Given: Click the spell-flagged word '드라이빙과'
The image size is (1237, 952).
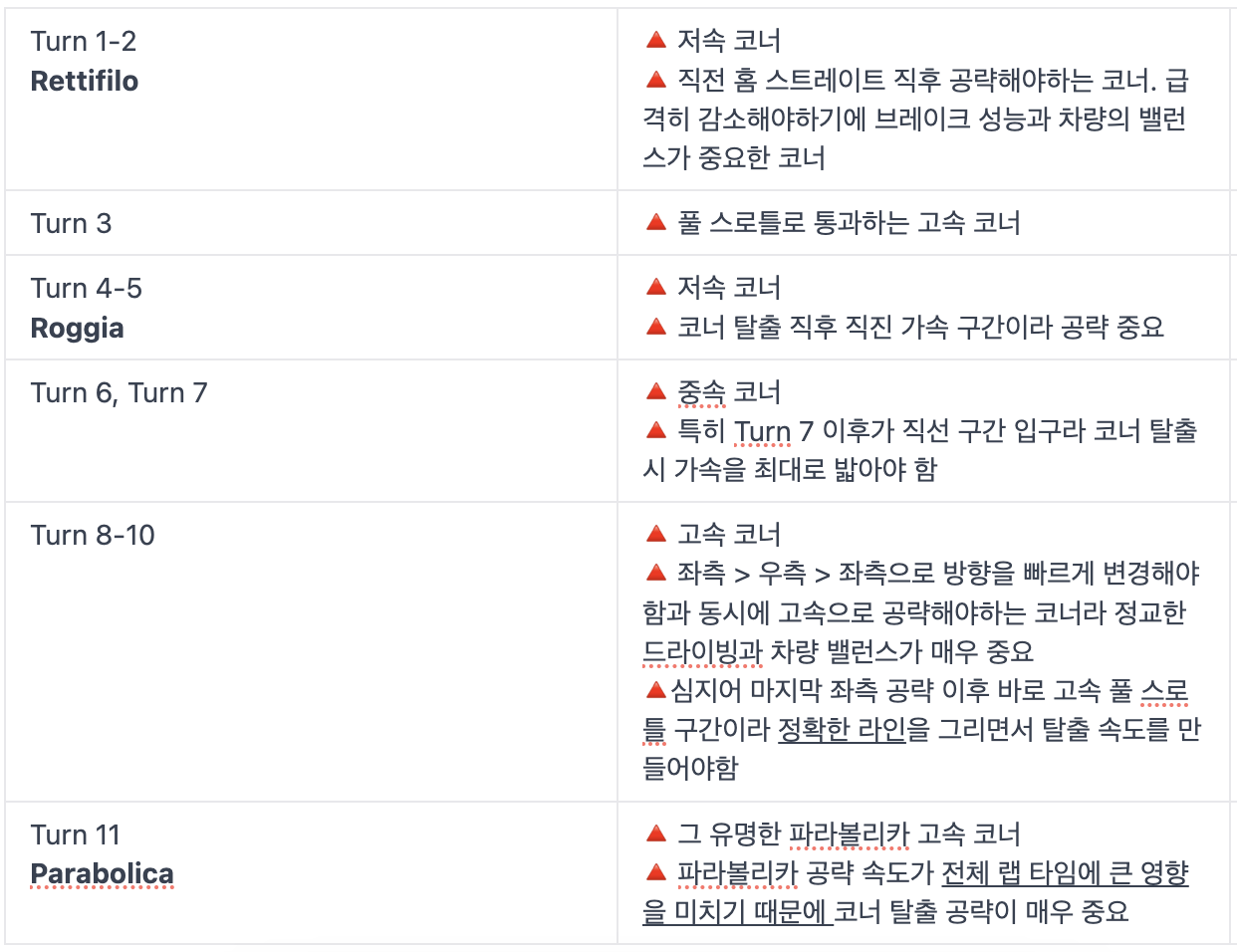Looking at the screenshot, I should pos(702,651).
